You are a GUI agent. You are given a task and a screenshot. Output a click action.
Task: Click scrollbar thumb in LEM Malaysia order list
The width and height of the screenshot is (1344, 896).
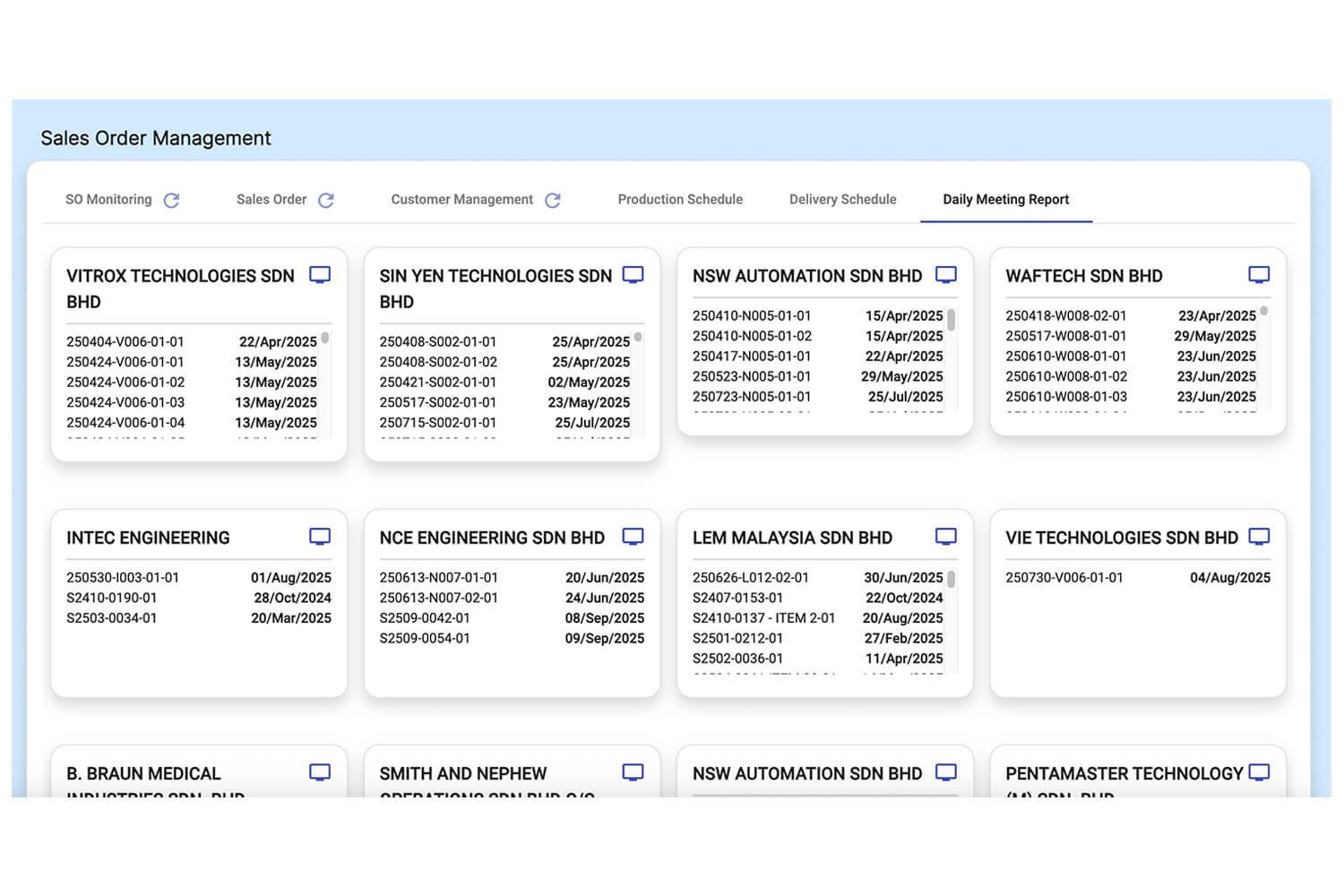951,580
